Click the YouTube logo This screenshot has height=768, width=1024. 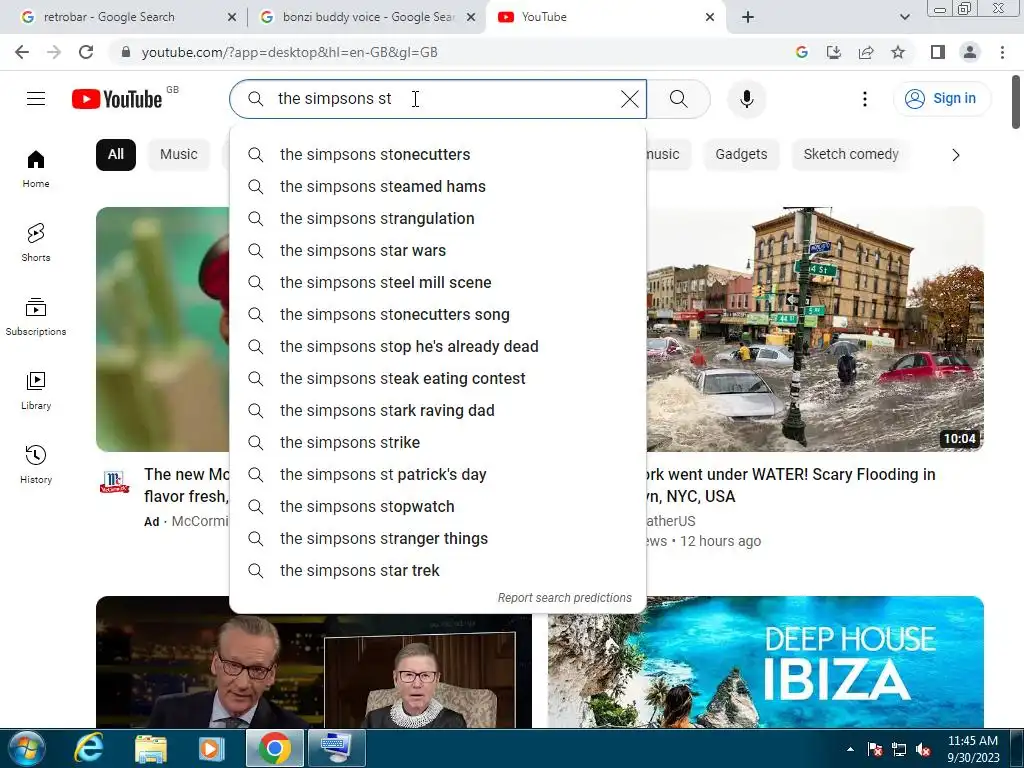tap(118, 99)
